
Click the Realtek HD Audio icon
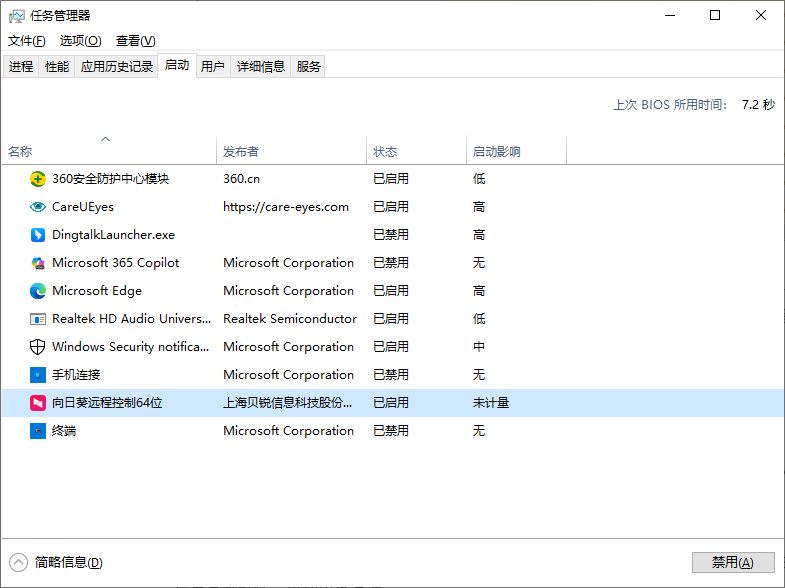tap(38, 319)
